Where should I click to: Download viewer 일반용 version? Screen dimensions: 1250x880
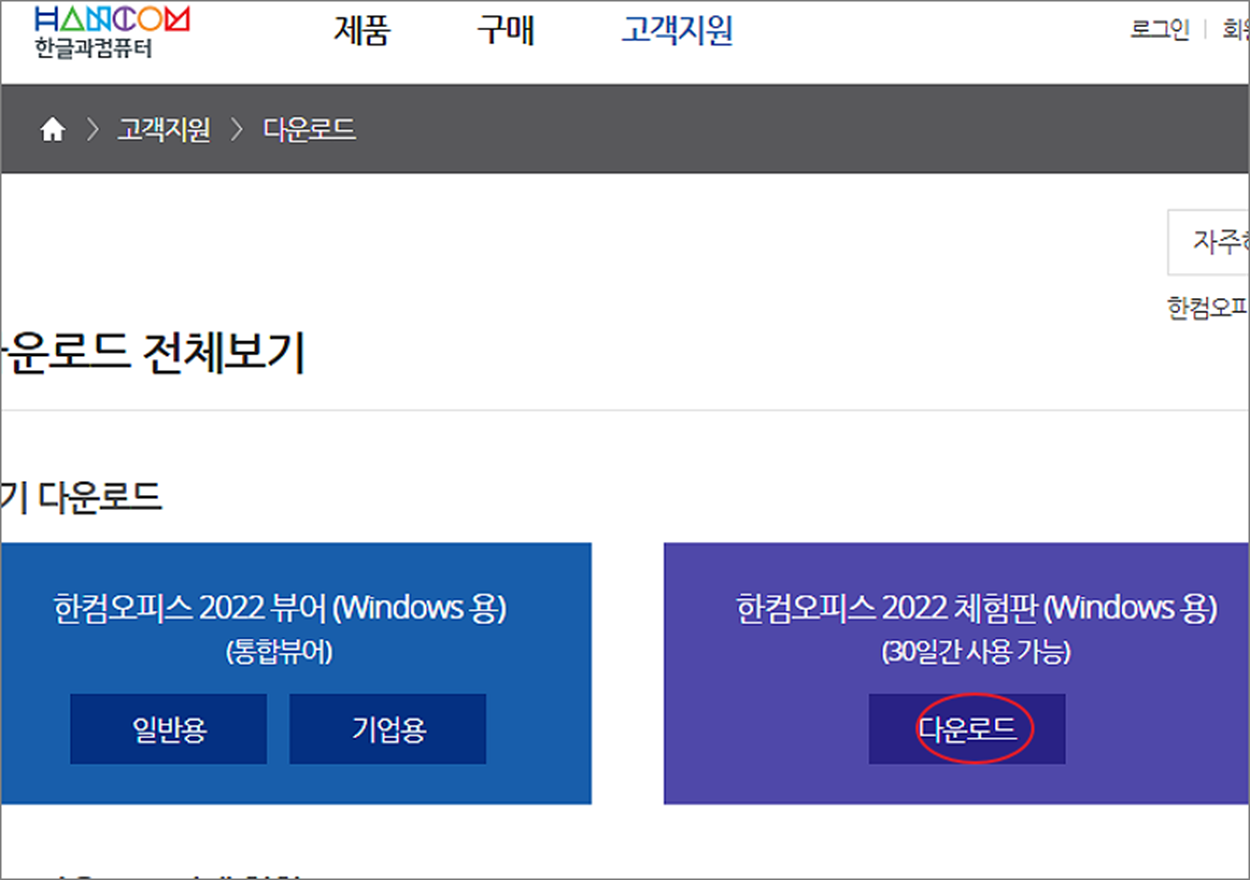click(169, 729)
